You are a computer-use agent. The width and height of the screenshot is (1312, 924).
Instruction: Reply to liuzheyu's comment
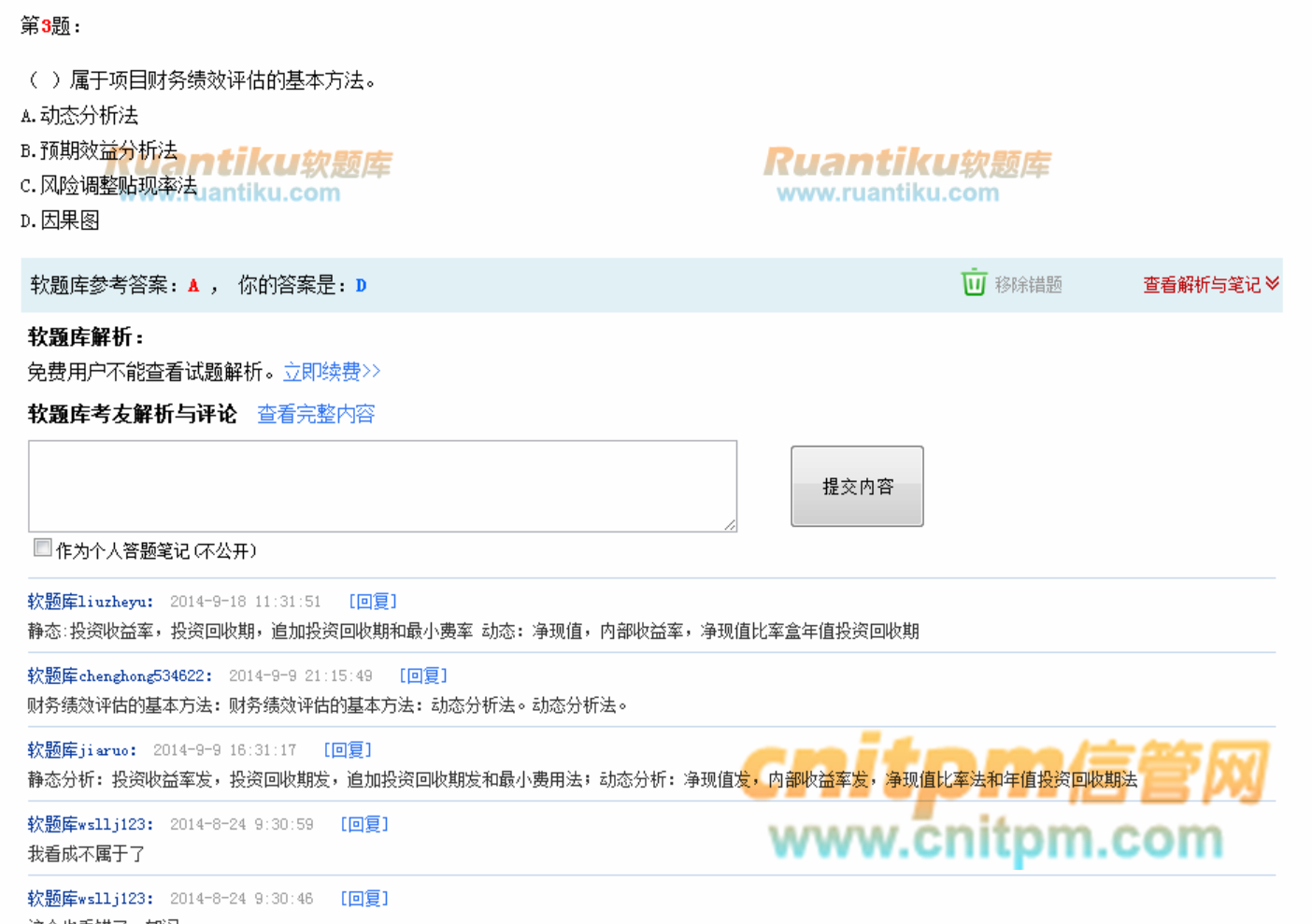[373, 602]
